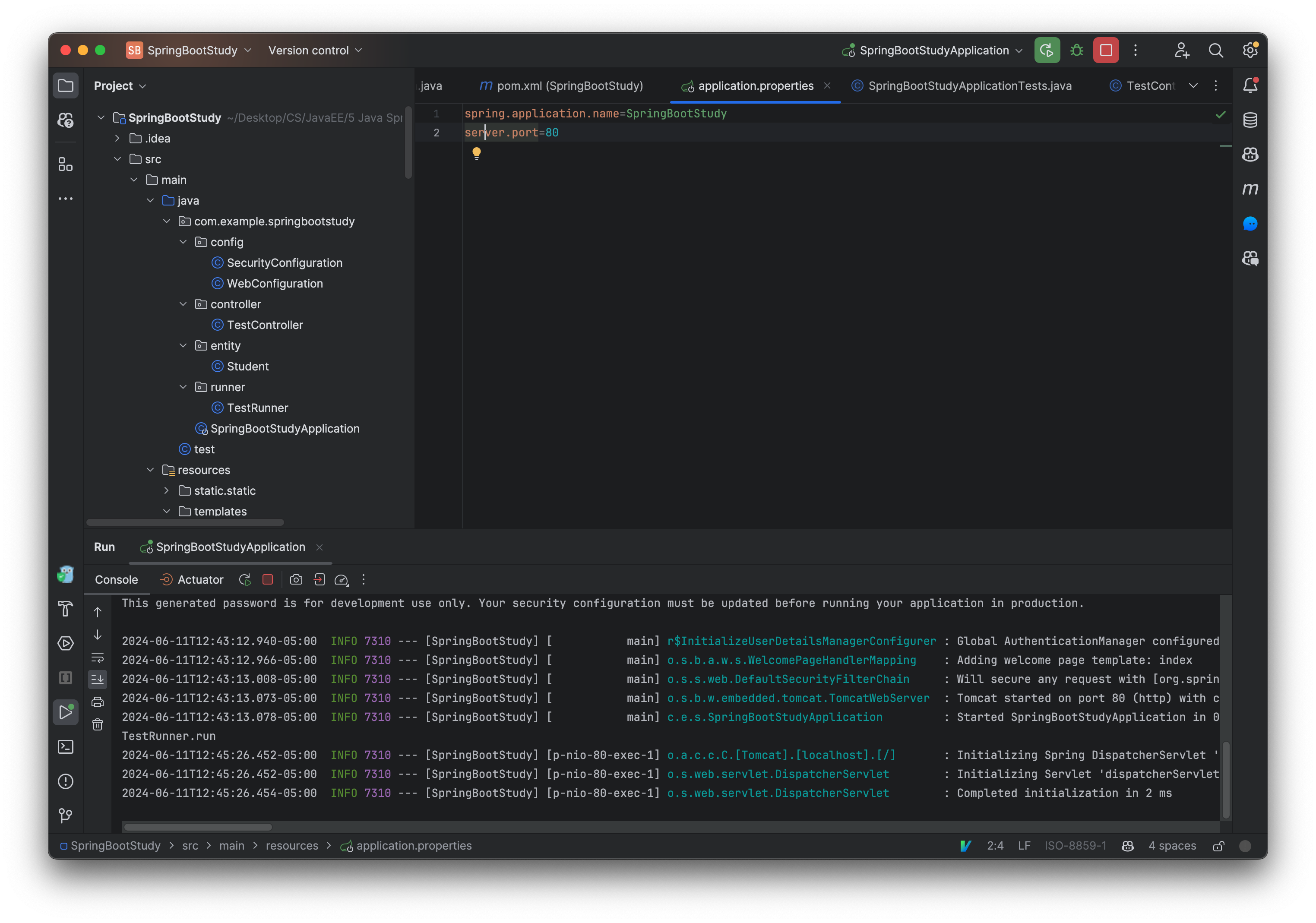Open the Maven tool window
Viewport: 1316px width, 923px height.
pos(1250,189)
